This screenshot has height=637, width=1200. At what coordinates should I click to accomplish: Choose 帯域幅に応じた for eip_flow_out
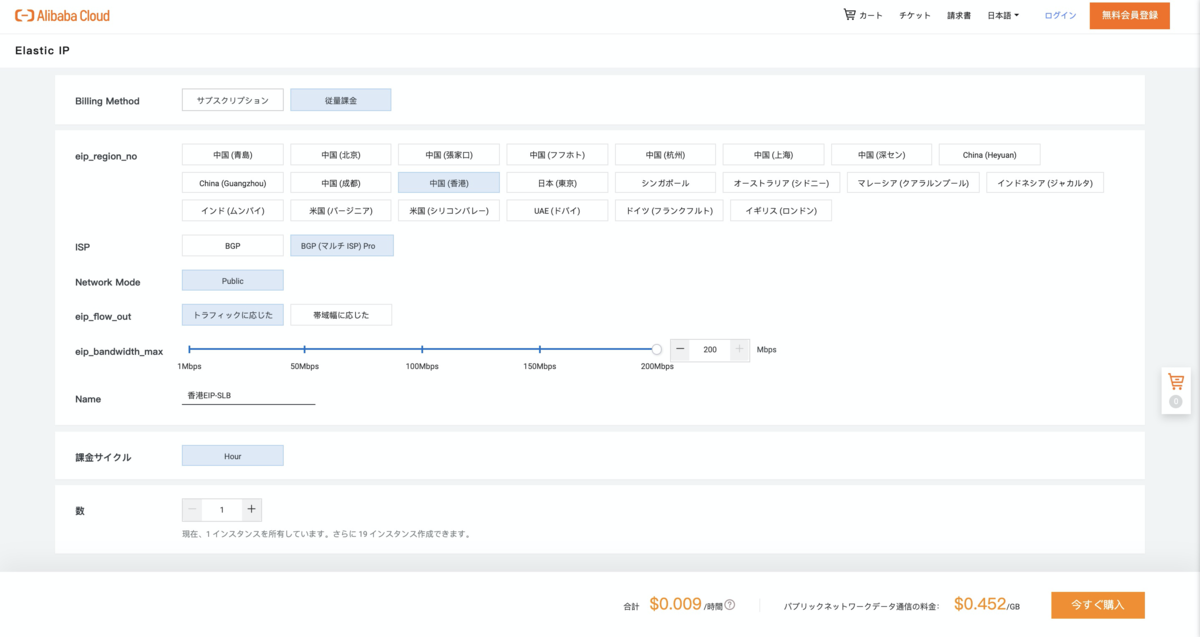click(x=341, y=315)
